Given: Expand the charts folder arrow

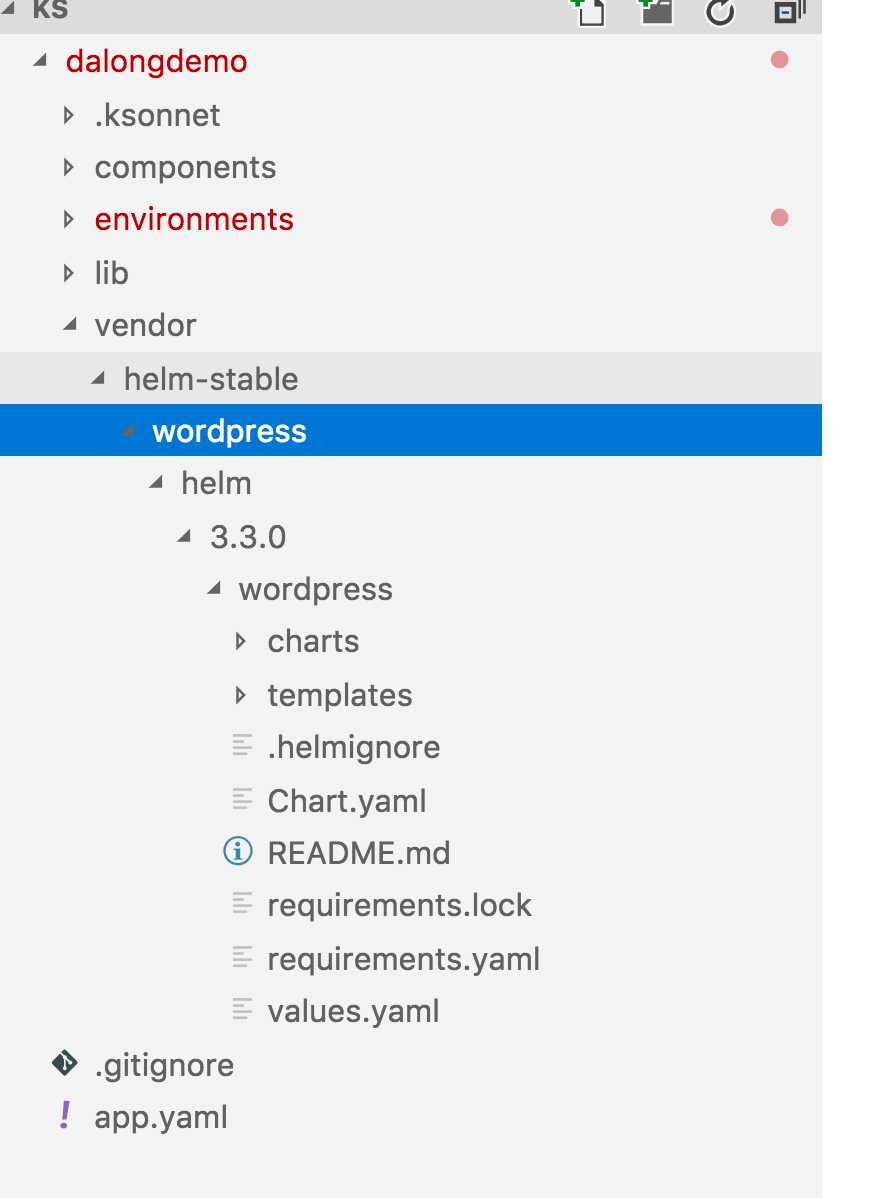Looking at the screenshot, I should 241,641.
